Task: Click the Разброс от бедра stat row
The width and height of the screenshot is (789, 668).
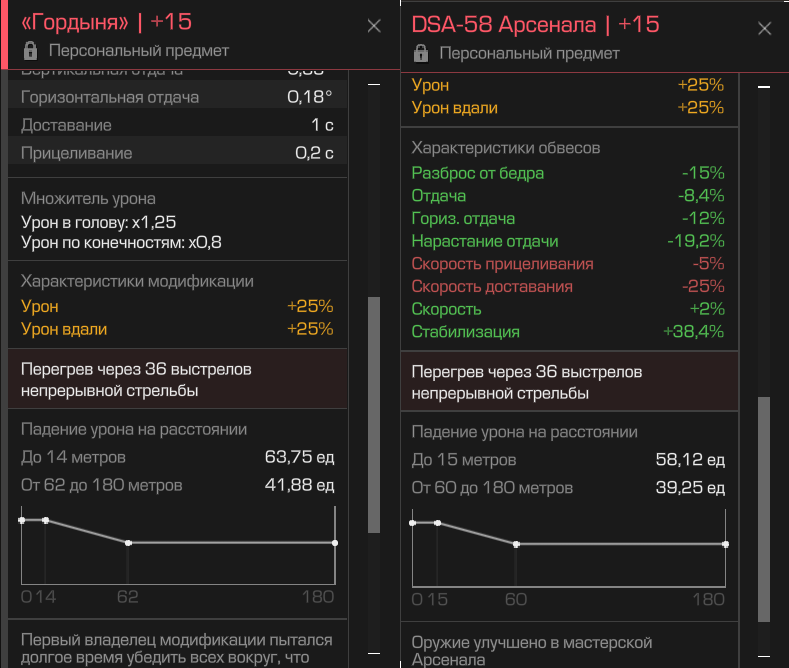Action: [x=568, y=173]
